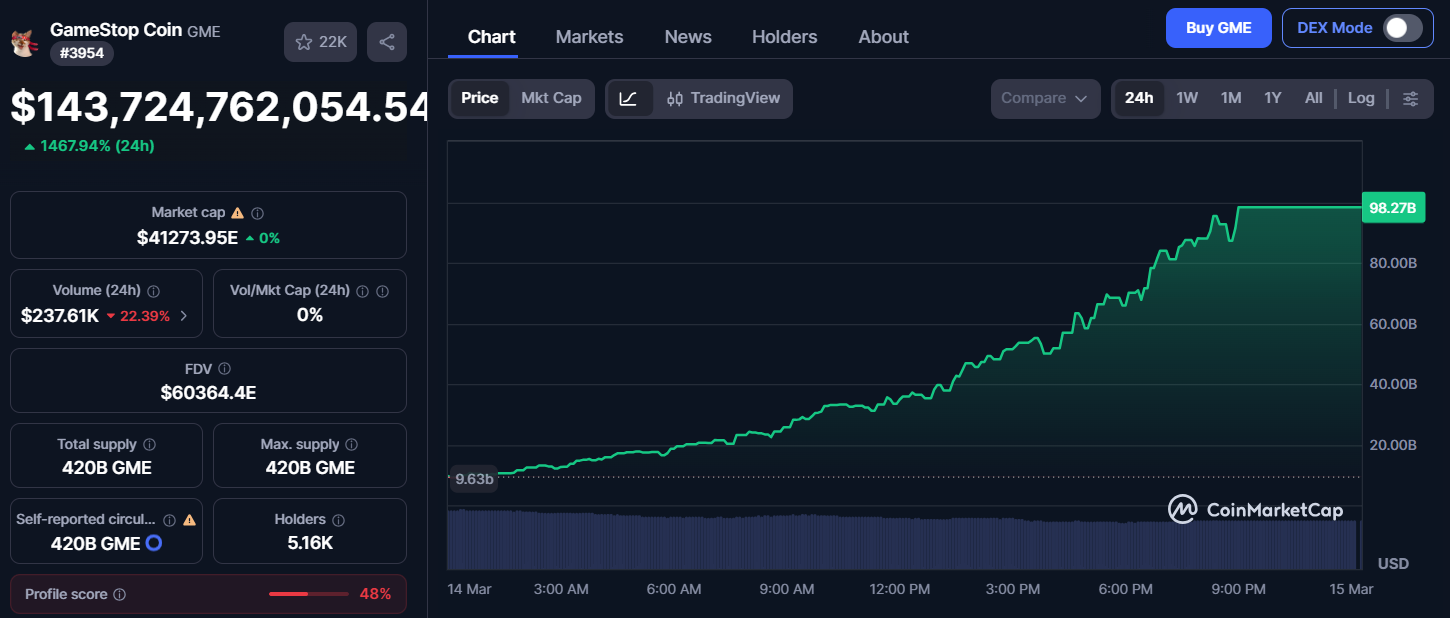The height and width of the screenshot is (618, 1450).
Task: Expand Volume (24h) chevron arrow
Action: click(x=183, y=316)
